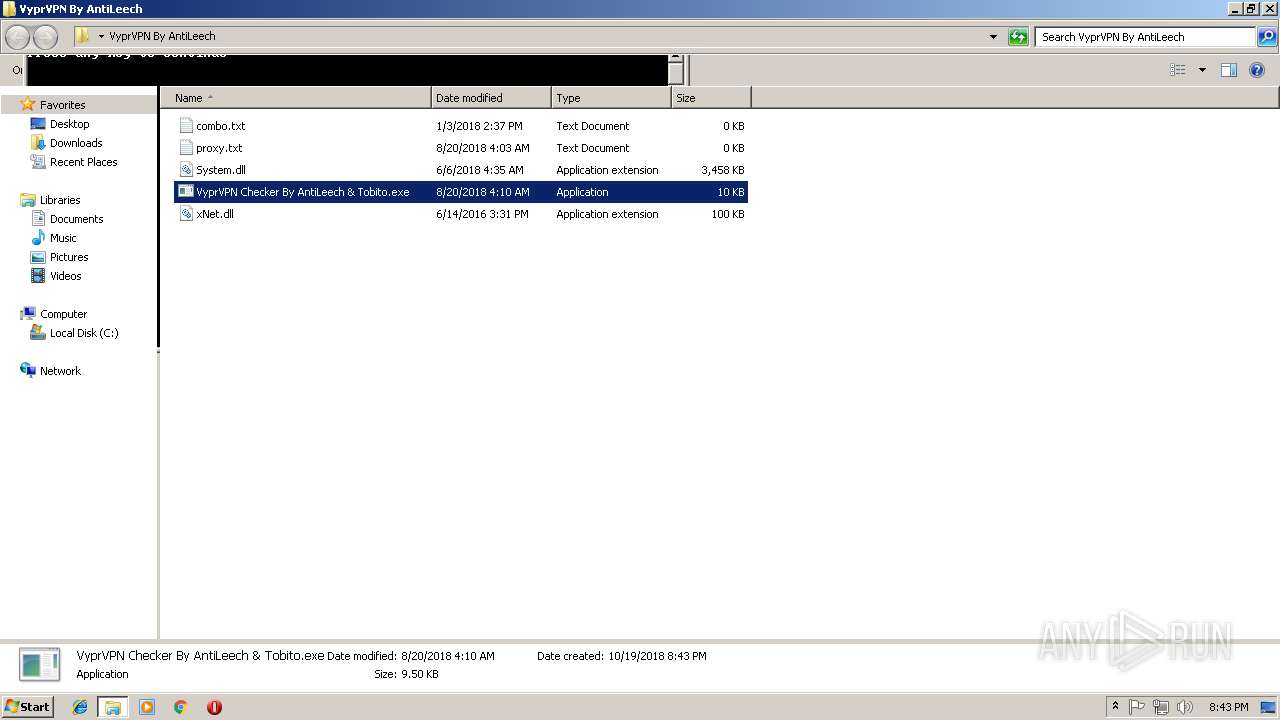This screenshot has height=720, width=1280.
Task: Open the Pictures library
Action: 69,257
